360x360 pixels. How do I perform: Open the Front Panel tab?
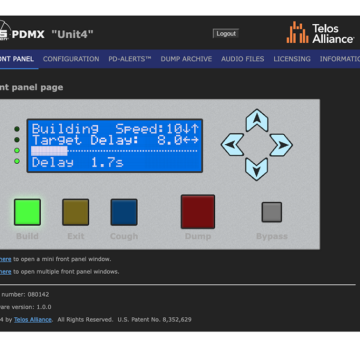tap(17, 59)
